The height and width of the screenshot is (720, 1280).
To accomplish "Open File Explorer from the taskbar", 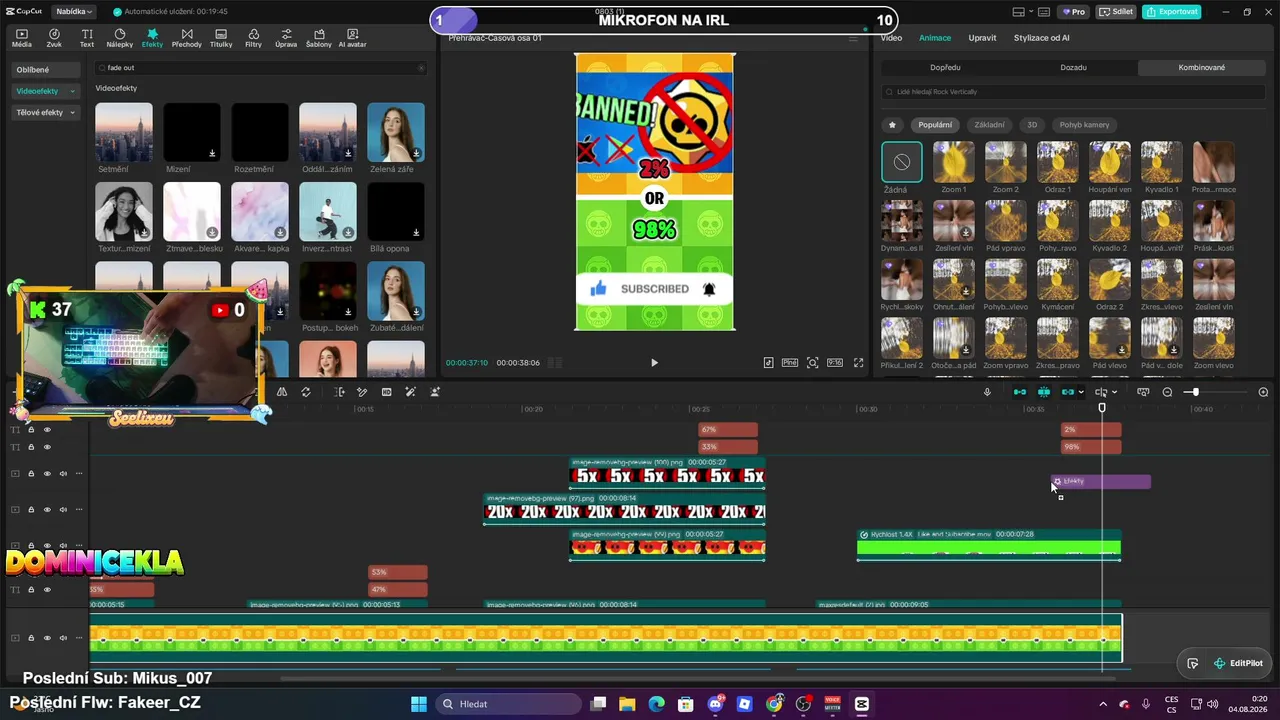I will click(x=627, y=704).
